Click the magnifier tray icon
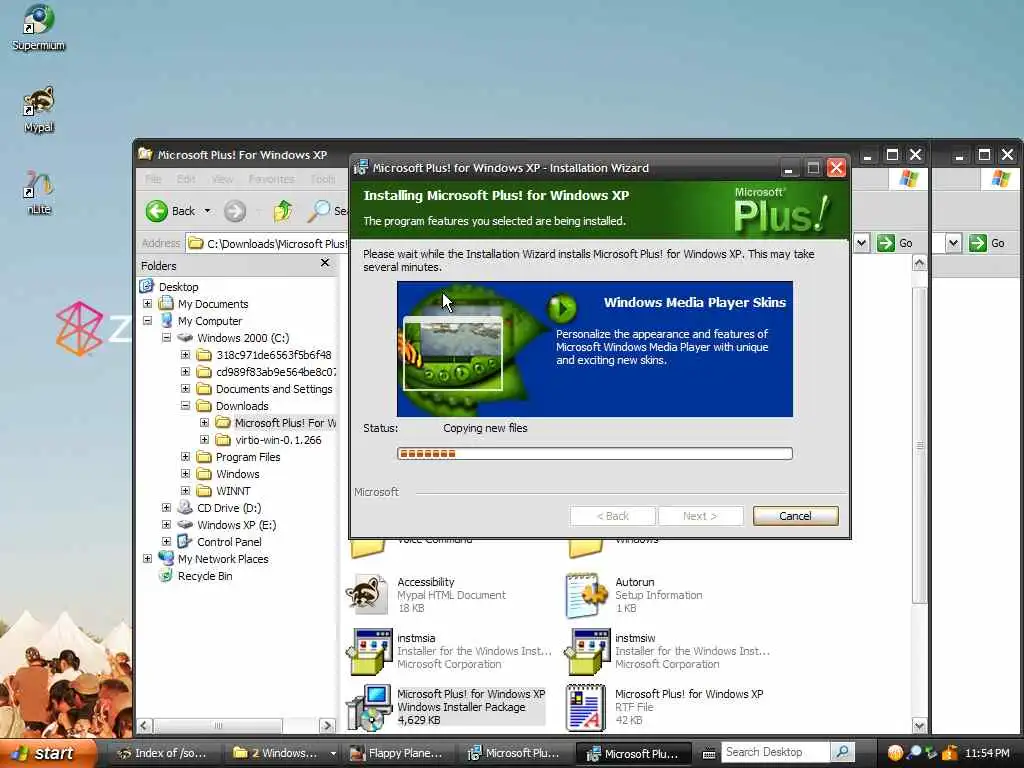Viewport: 1024px width, 768px height. click(914, 753)
